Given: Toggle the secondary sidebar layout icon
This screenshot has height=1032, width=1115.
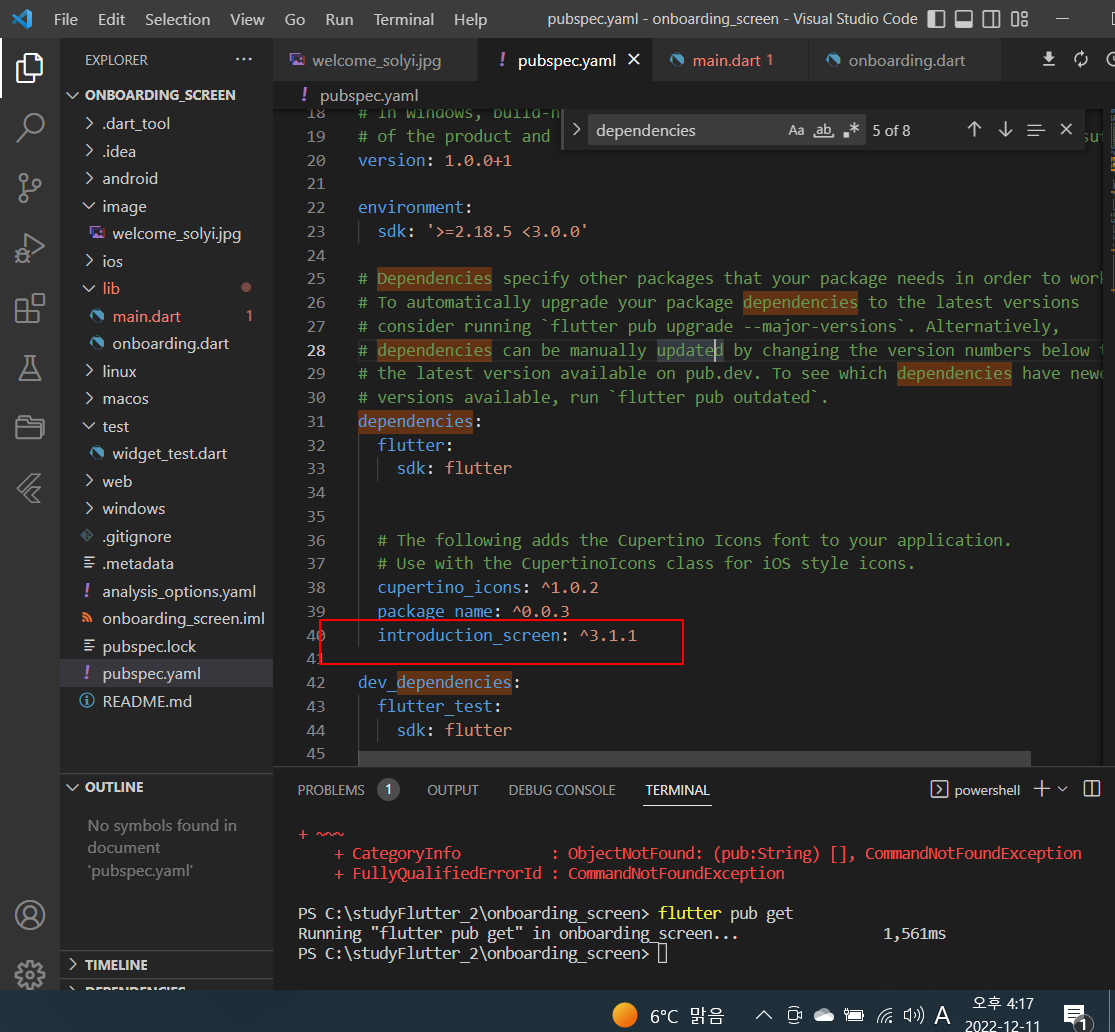Looking at the screenshot, I should pyautogui.click(x=991, y=19).
